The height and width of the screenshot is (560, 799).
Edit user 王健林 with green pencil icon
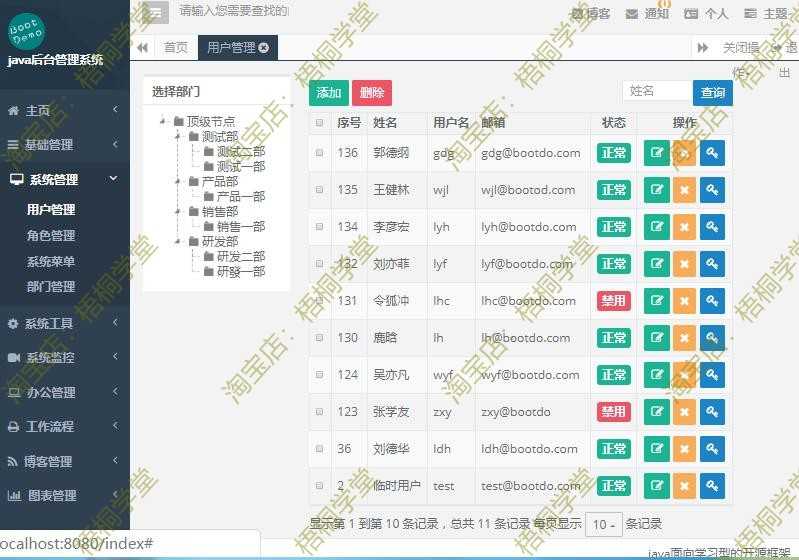[x=657, y=190]
